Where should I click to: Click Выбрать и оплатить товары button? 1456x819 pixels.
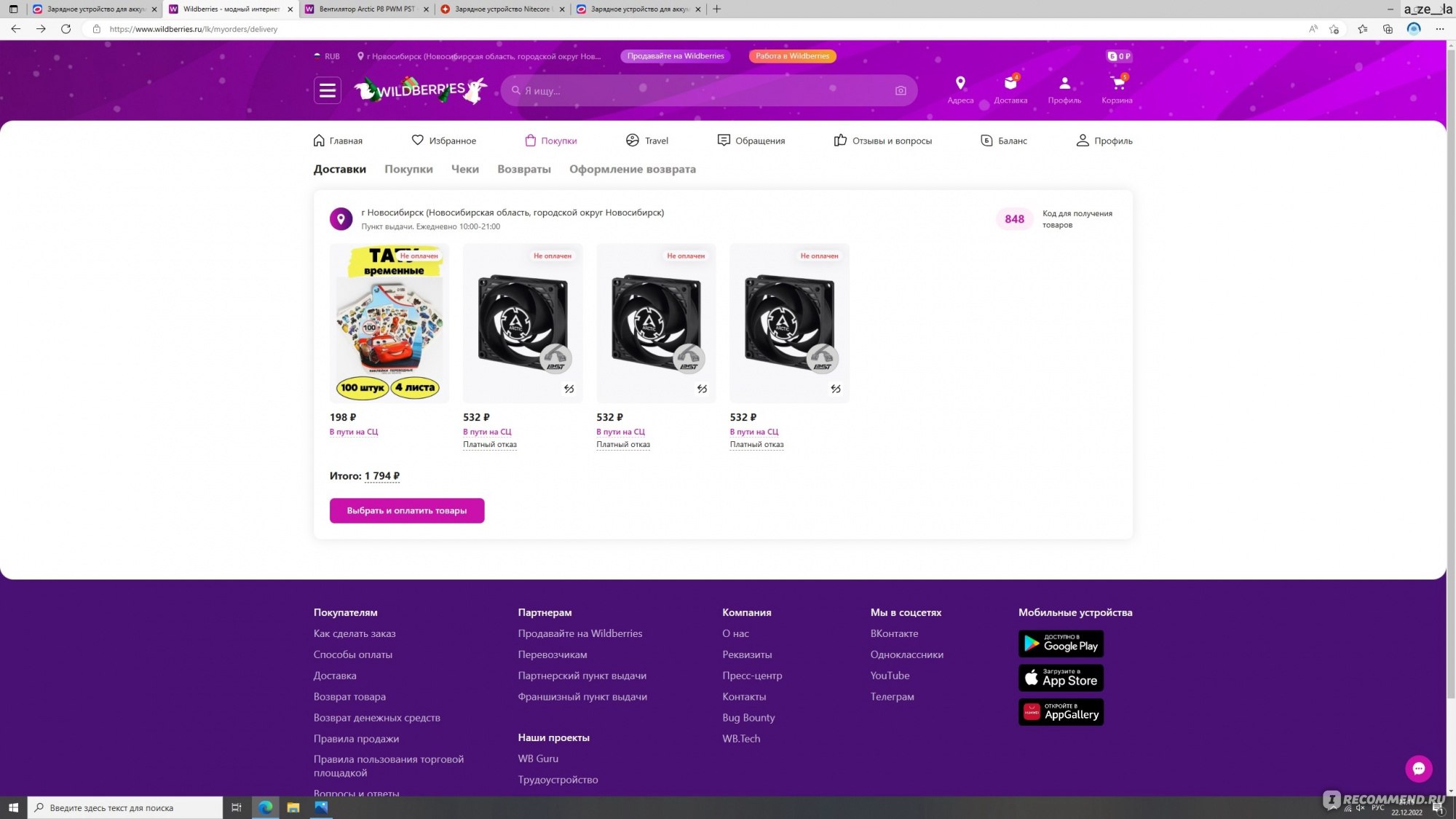point(407,510)
